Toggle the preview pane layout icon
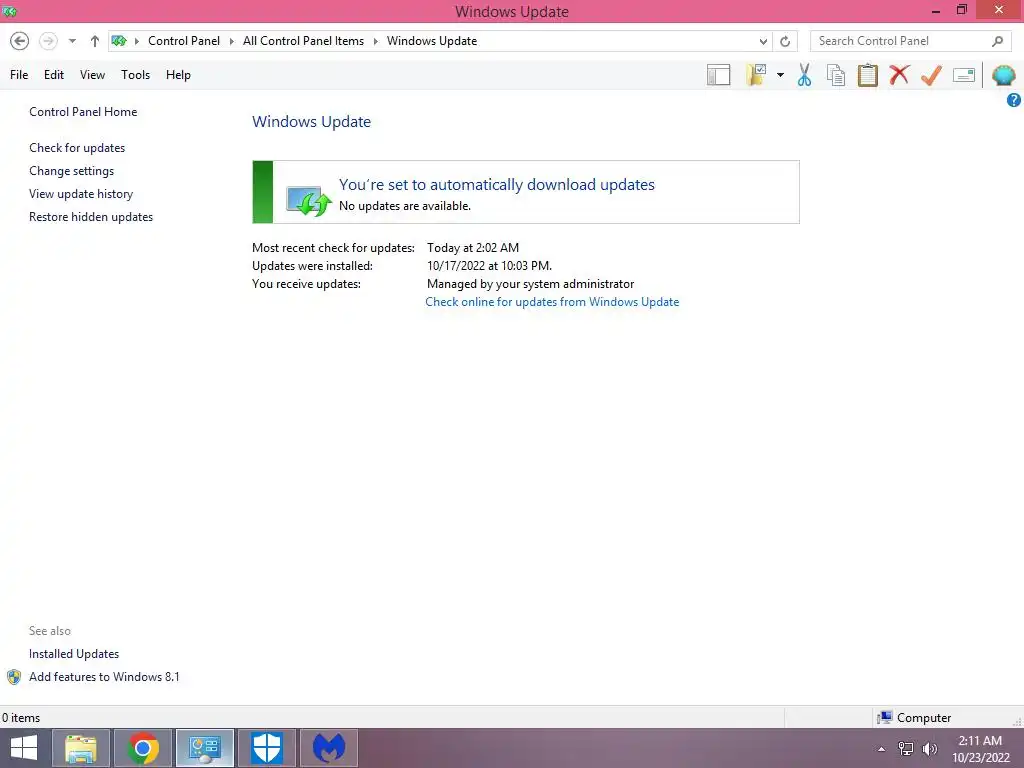This screenshot has height=768, width=1024. 718,75
